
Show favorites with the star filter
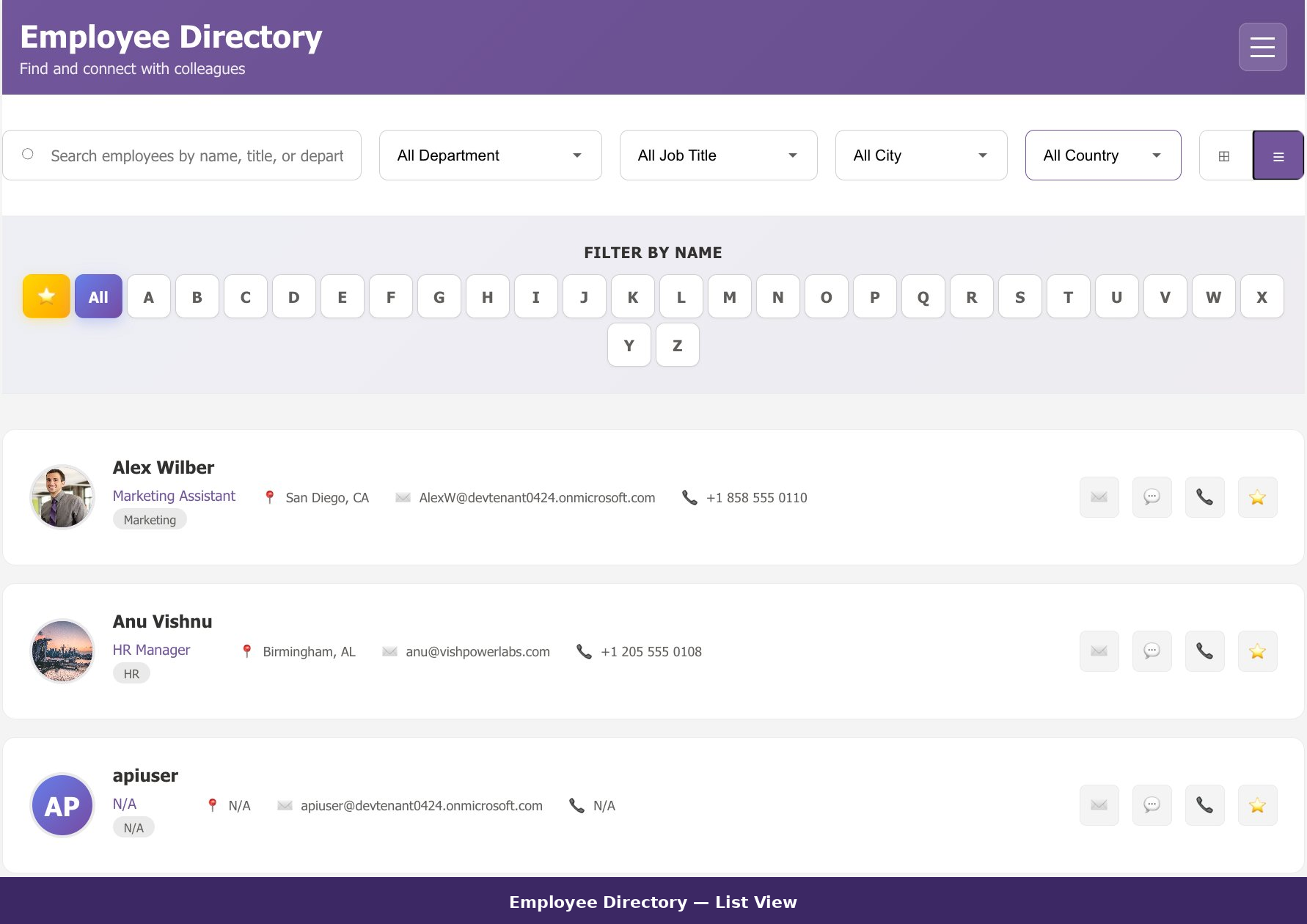click(x=46, y=296)
